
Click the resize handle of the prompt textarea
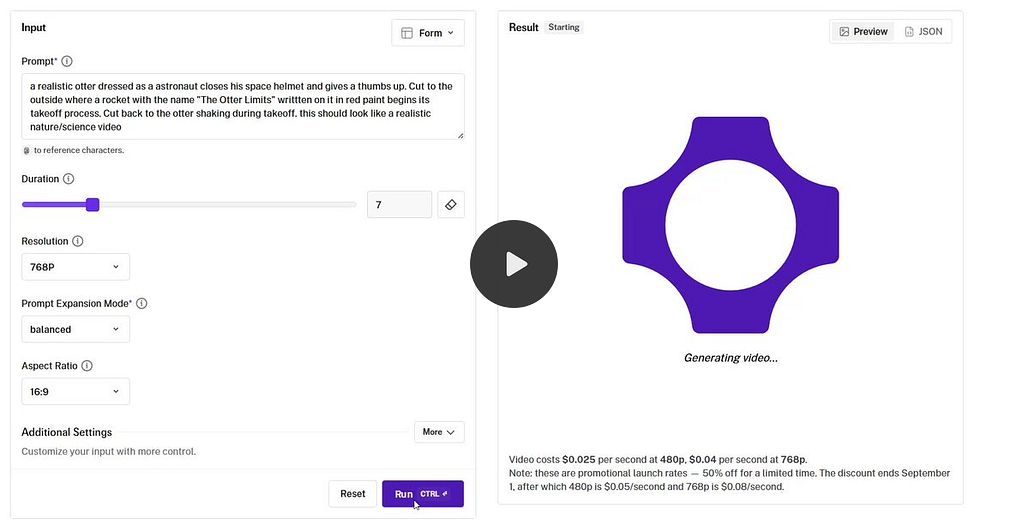460,135
